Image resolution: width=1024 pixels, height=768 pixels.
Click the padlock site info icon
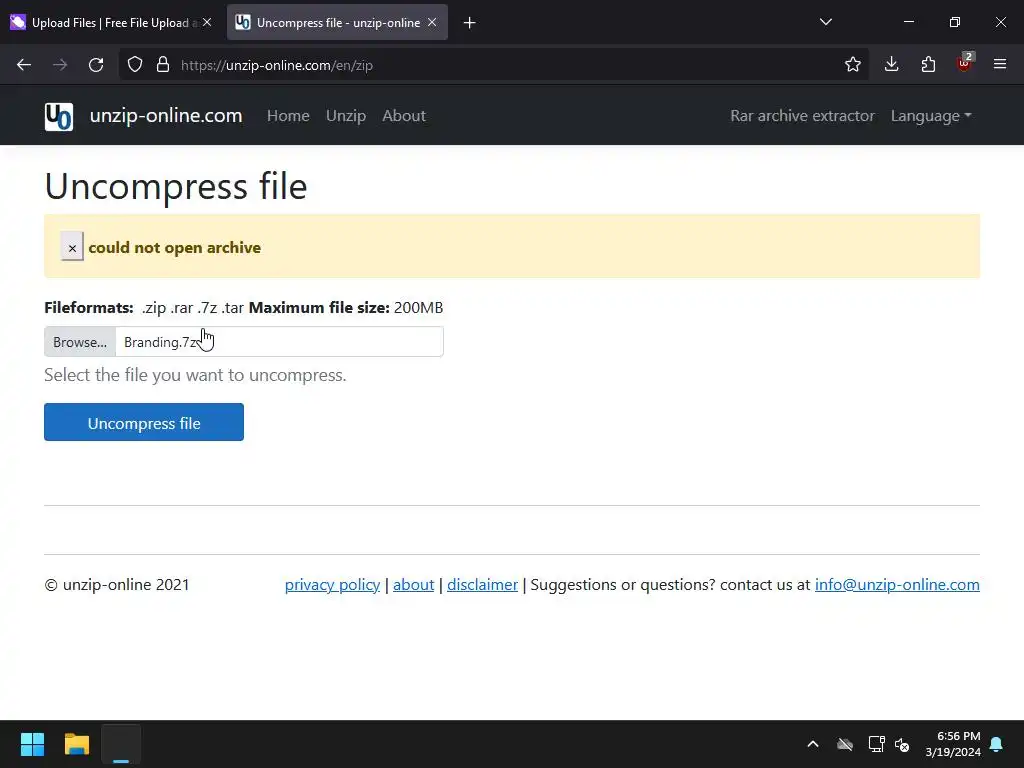[163, 65]
